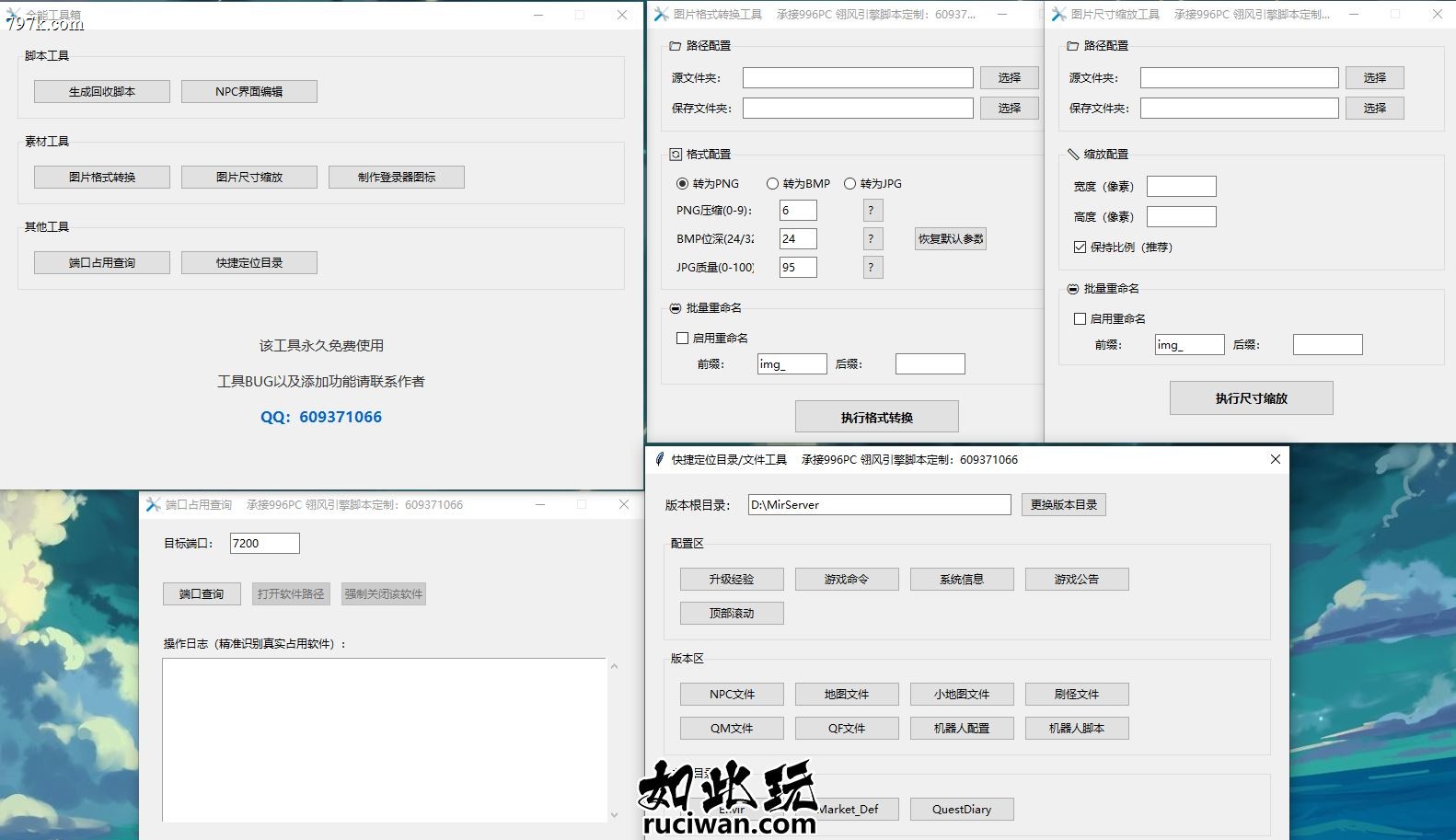1456x840 pixels.
Task: Open 刷怪文件 in 版本区
Action: (1077, 694)
